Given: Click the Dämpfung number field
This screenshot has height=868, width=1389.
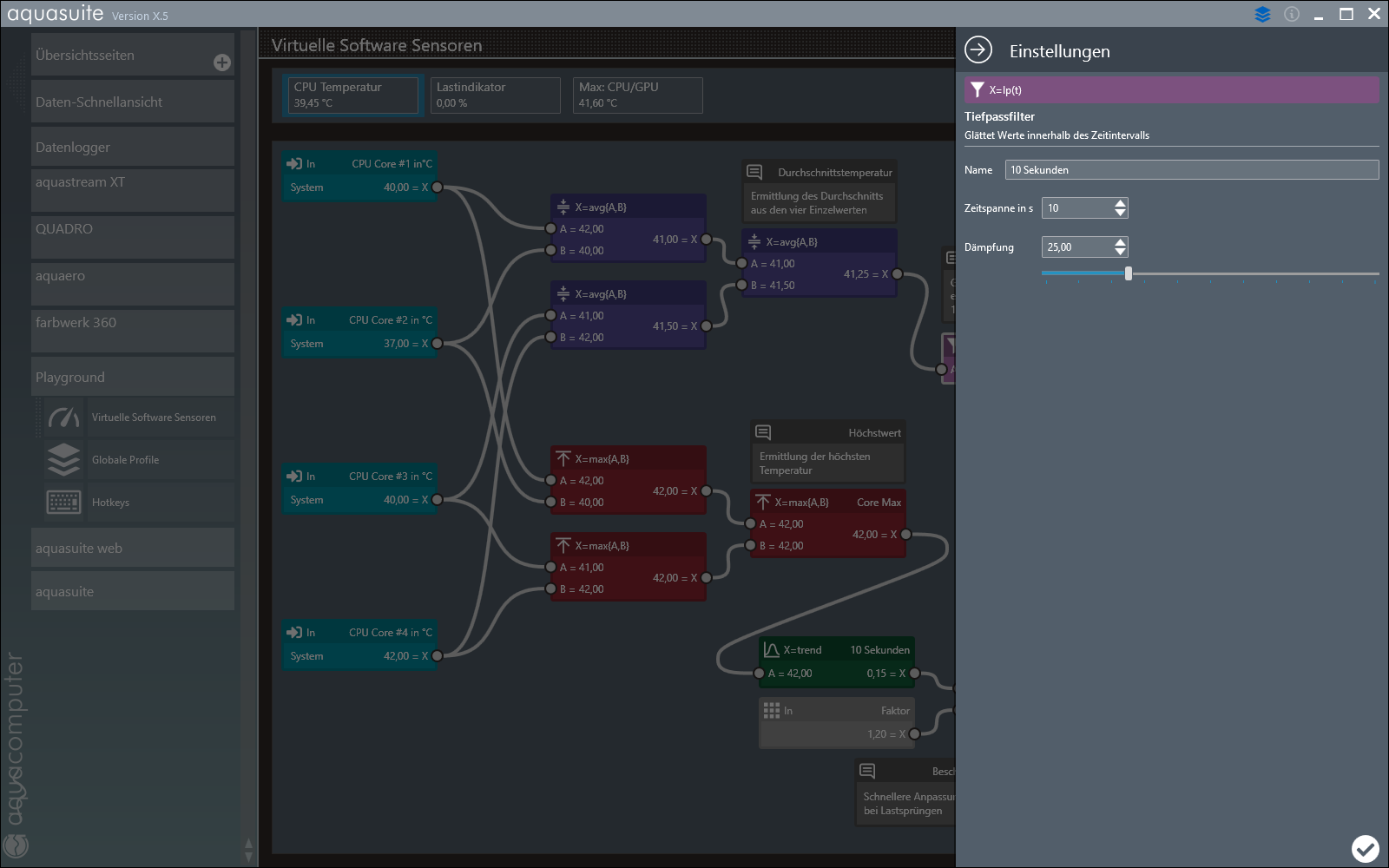Looking at the screenshot, I should click(x=1077, y=247).
